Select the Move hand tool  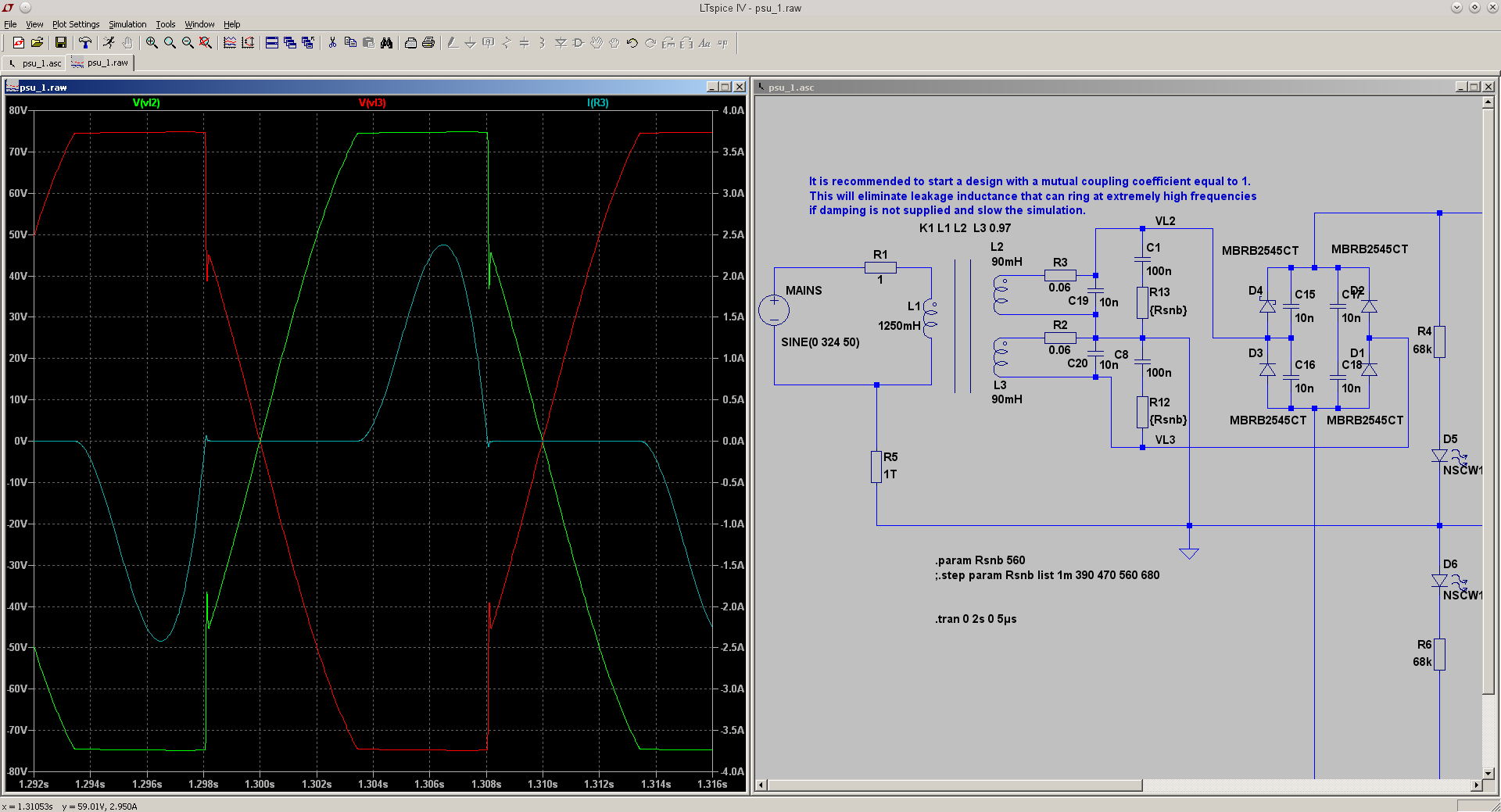coord(596,43)
